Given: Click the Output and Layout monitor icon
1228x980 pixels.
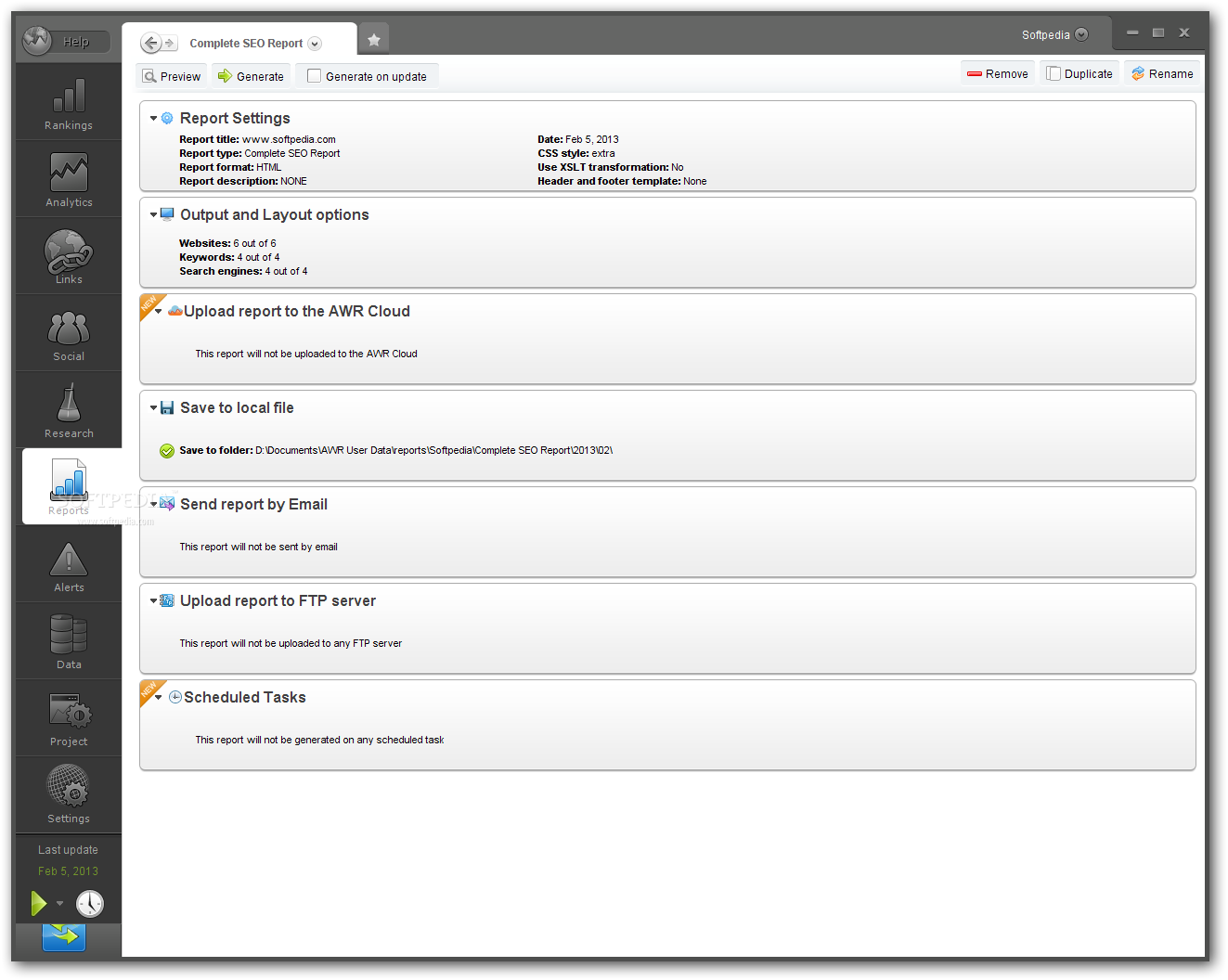Looking at the screenshot, I should point(167,214).
